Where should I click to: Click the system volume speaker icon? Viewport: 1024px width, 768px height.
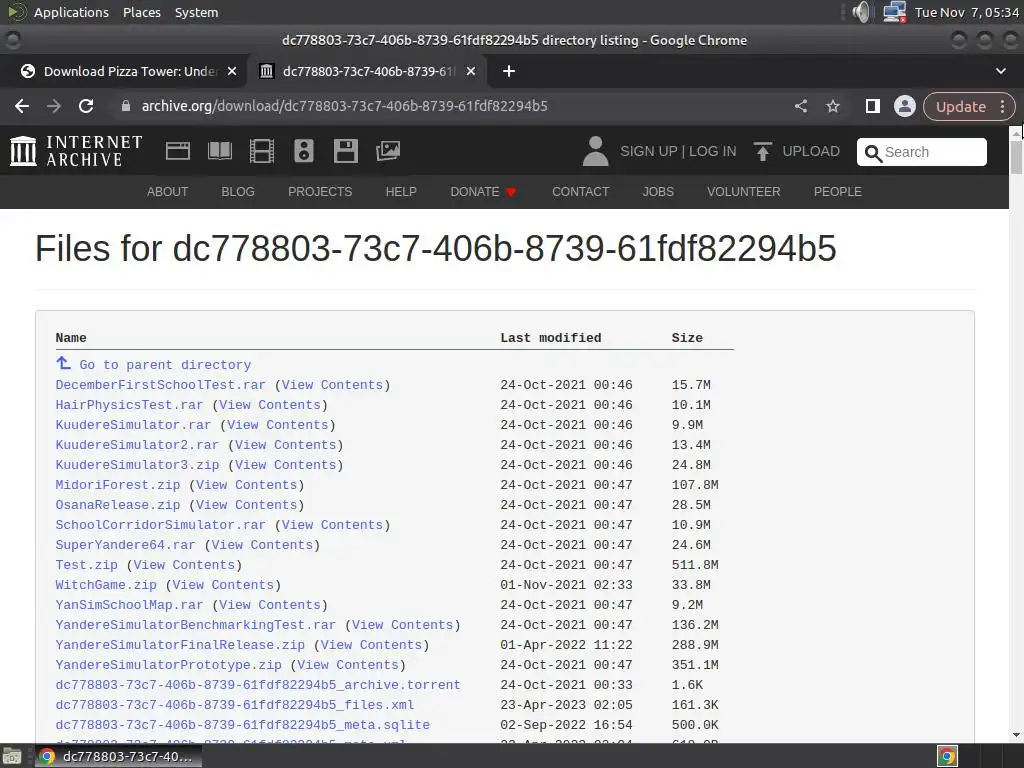click(862, 12)
